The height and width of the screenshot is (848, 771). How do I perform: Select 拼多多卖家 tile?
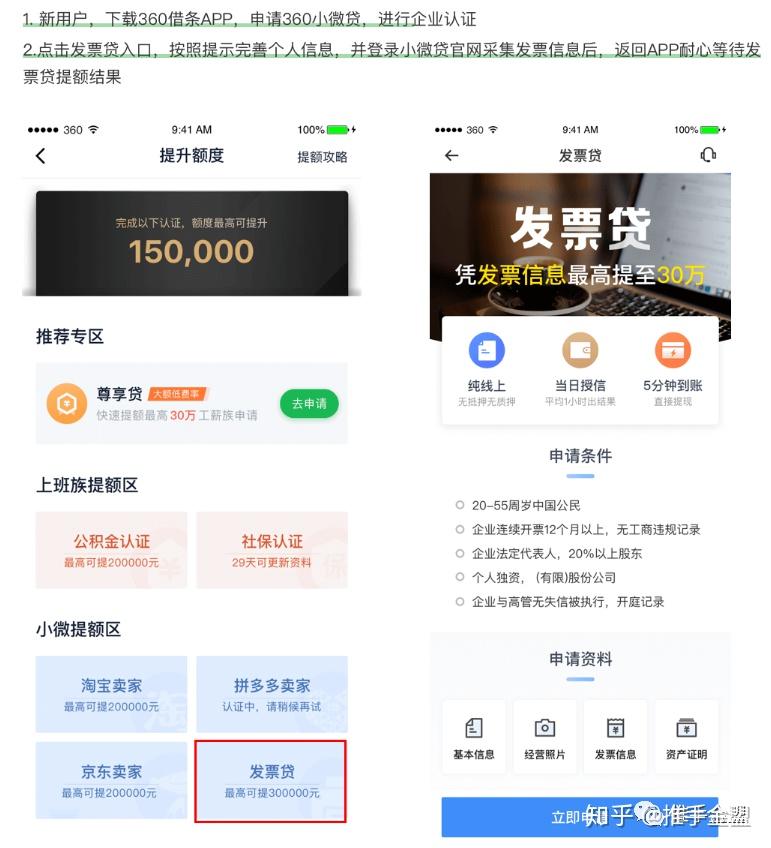tap(272, 694)
